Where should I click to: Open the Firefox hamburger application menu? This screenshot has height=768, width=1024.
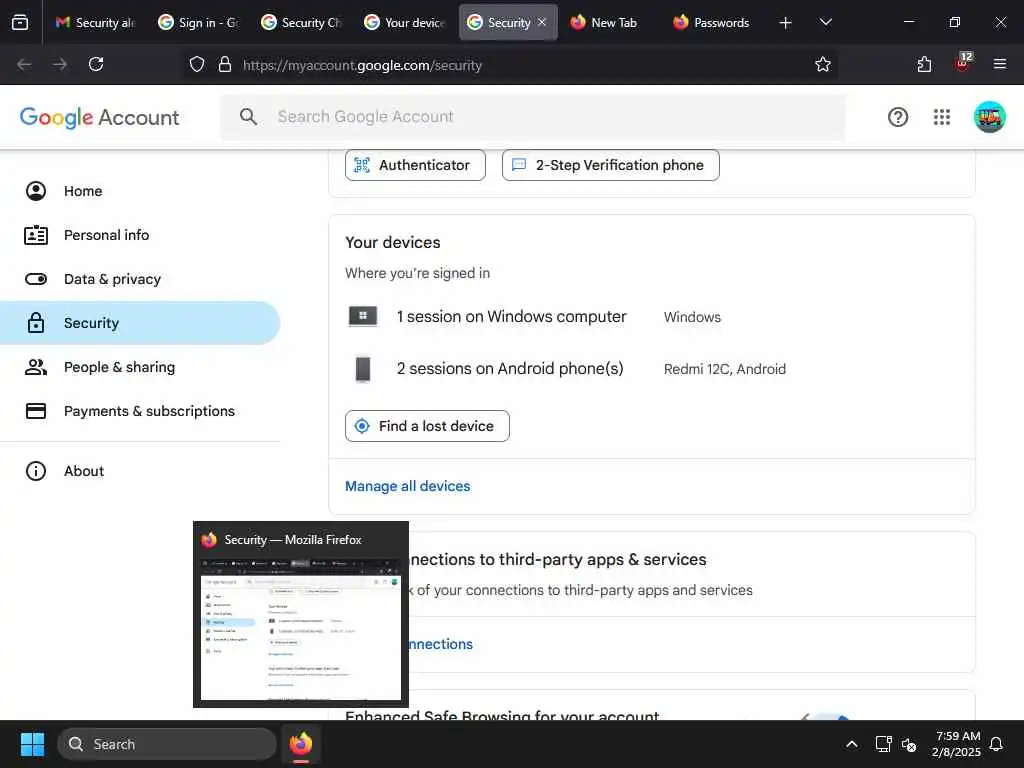coord(1000,65)
